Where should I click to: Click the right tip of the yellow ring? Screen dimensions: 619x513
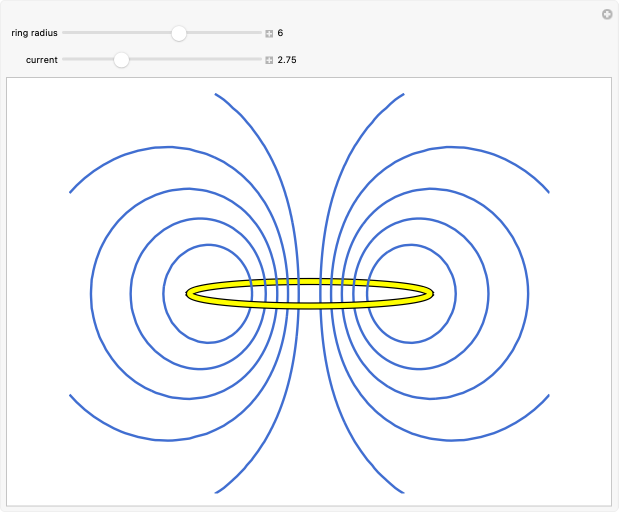[x=431, y=293]
